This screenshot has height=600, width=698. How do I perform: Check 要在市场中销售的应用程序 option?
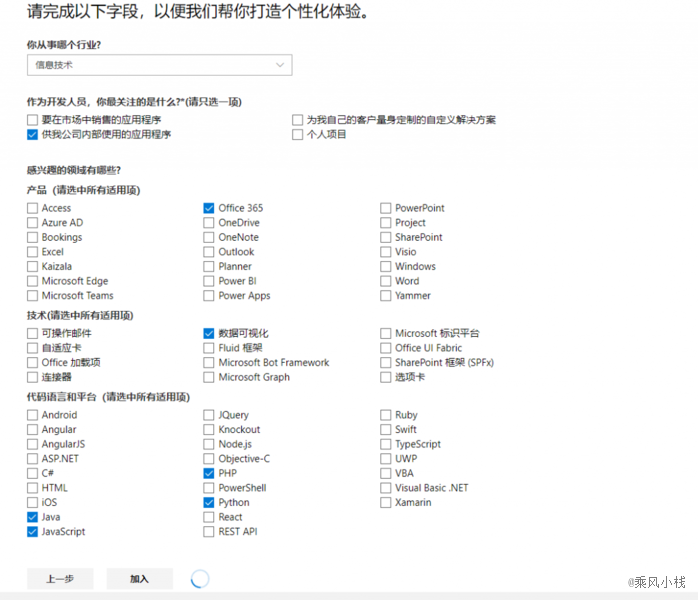coord(32,120)
